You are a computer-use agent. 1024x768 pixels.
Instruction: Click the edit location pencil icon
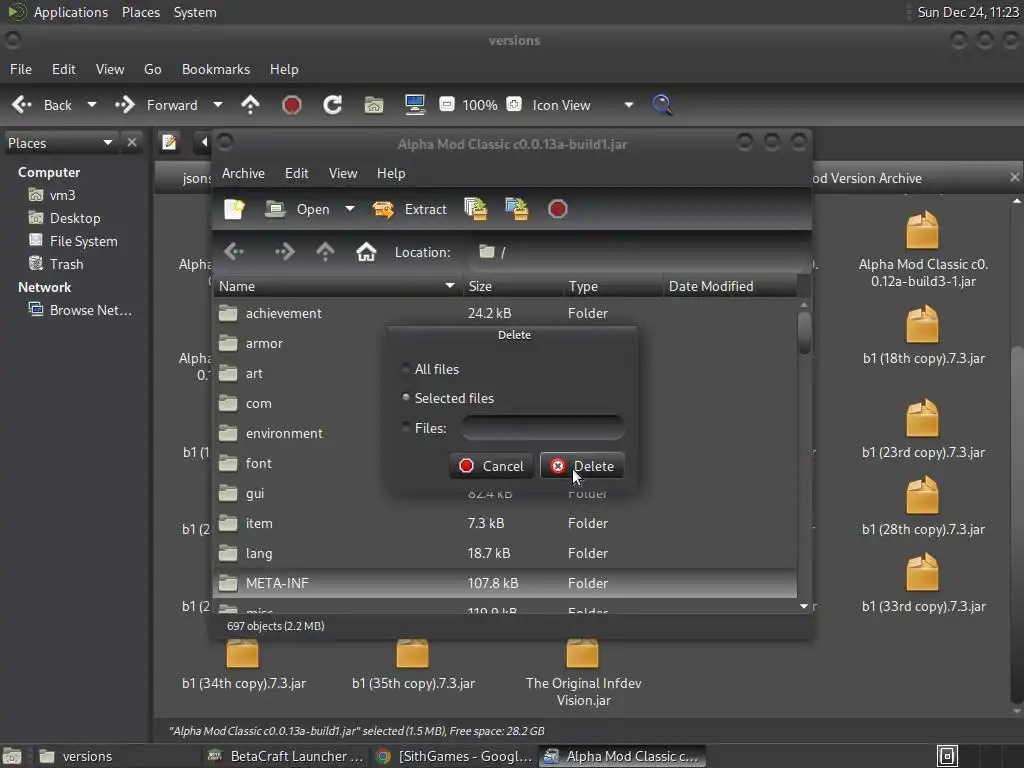point(169,142)
